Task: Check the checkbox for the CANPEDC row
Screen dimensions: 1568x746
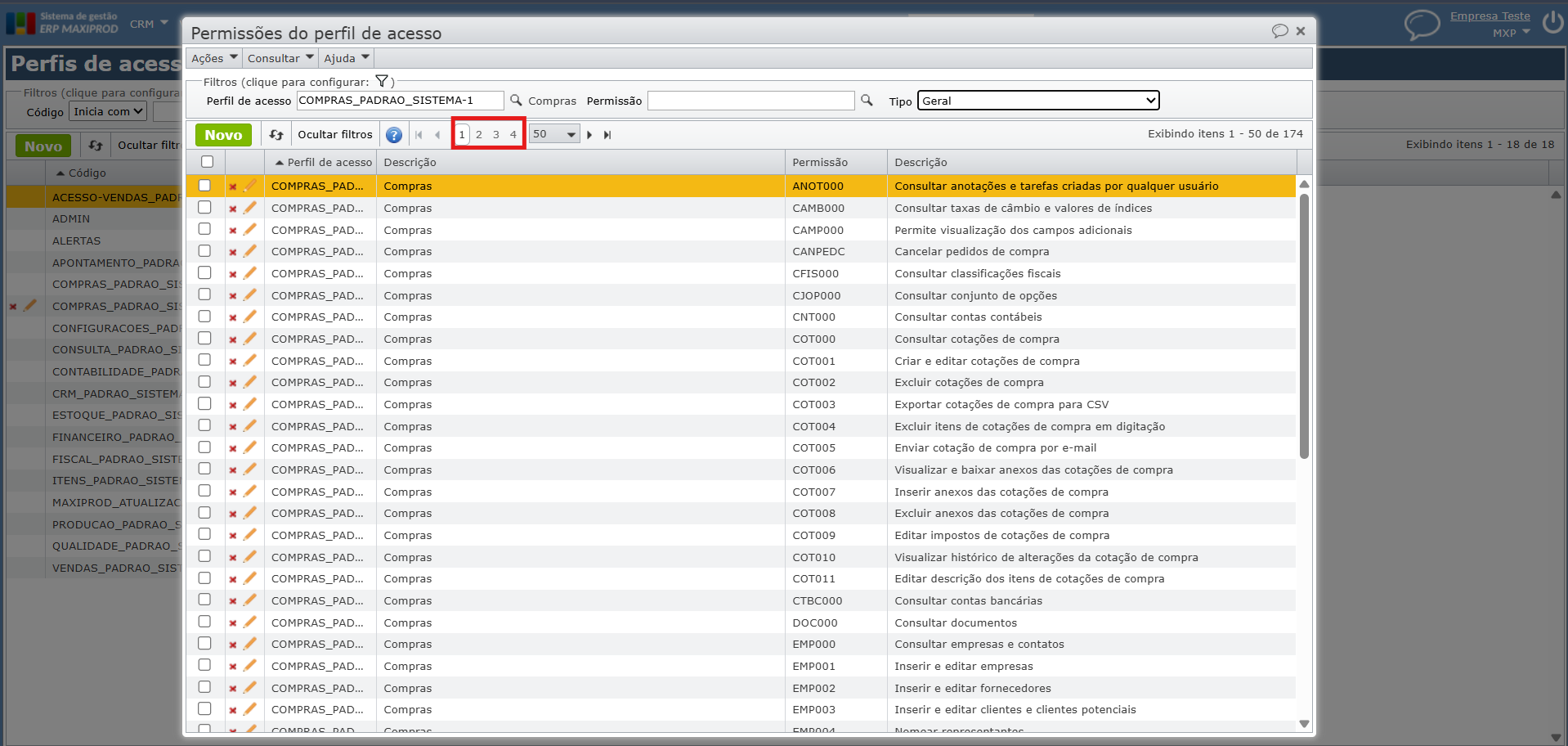Action: coord(204,251)
